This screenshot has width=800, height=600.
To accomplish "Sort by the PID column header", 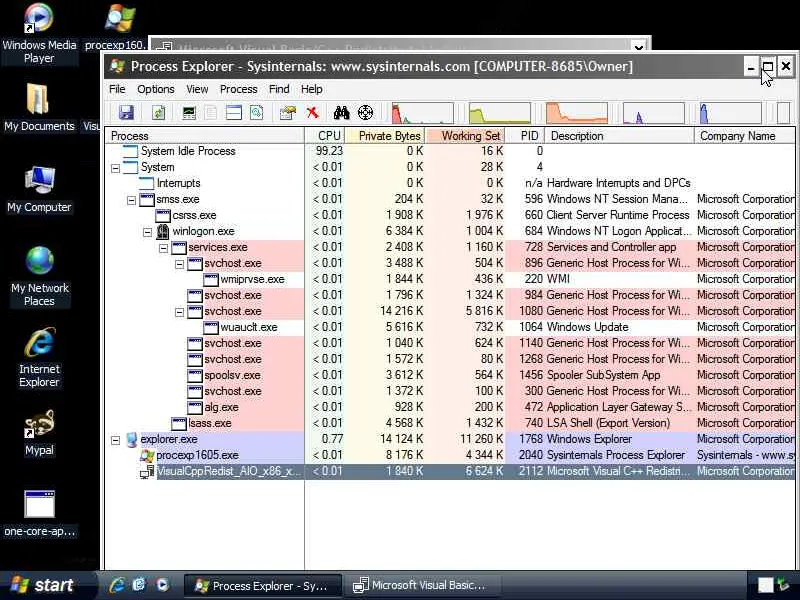I will pyautogui.click(x=525, y=136).
